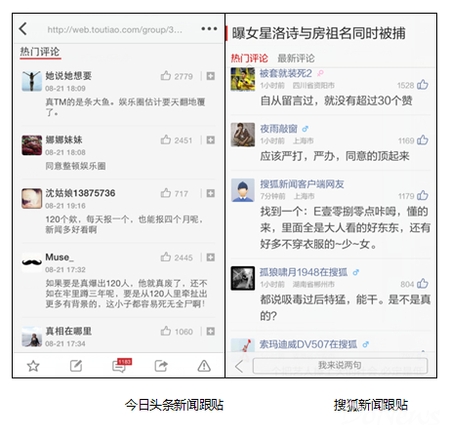Write a comment with the pencil icon
450x435 pixels.
[76, 366]
